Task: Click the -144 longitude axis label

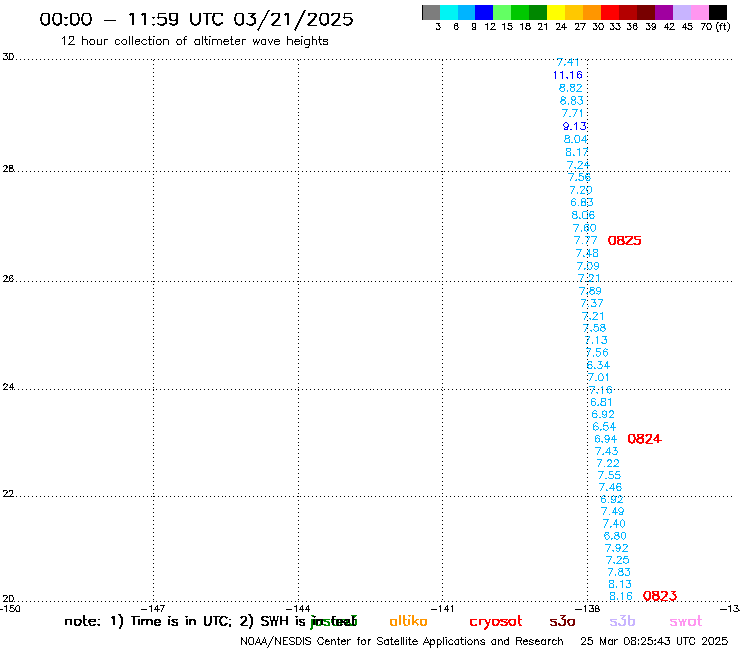Action: (x=298, y=609)
